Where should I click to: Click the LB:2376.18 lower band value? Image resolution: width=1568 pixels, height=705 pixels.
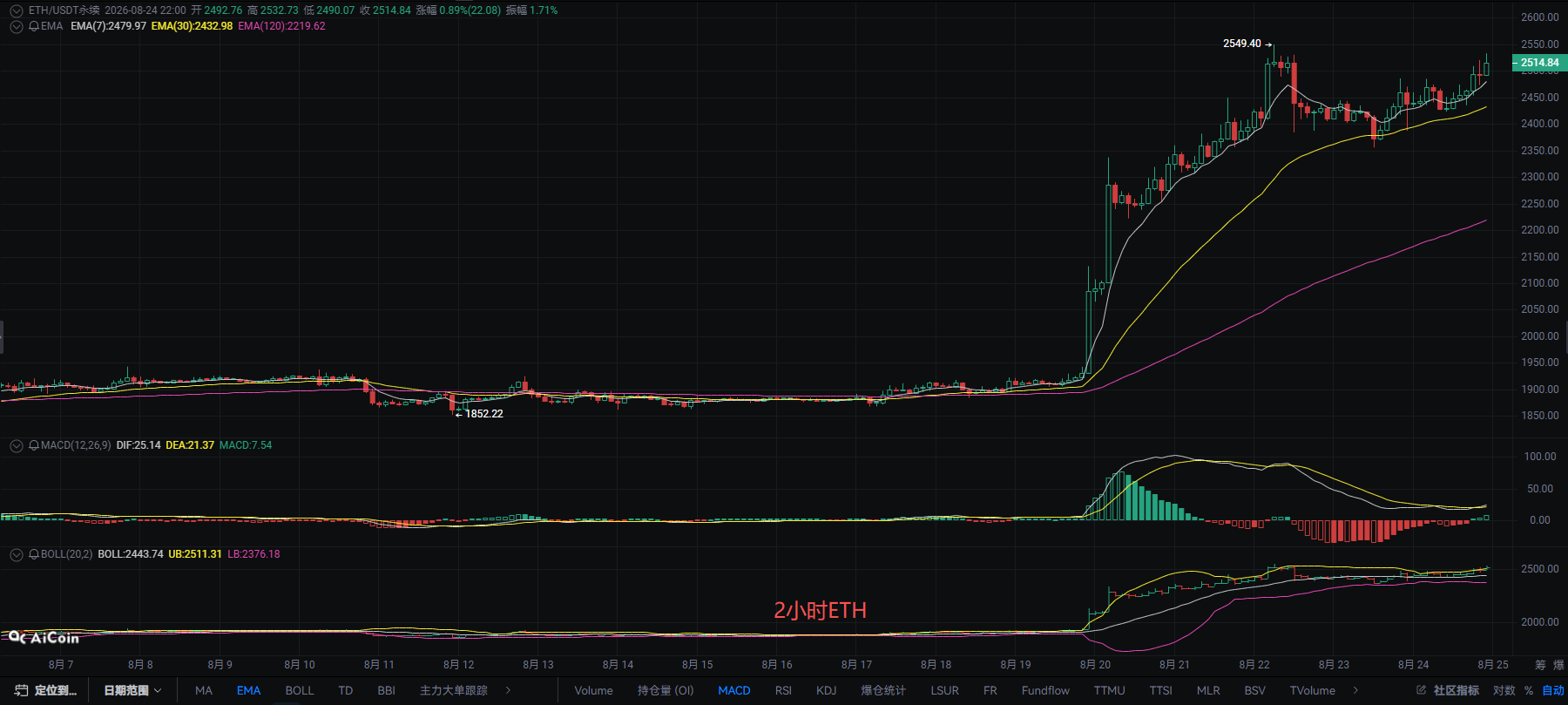tap(253, 554)
